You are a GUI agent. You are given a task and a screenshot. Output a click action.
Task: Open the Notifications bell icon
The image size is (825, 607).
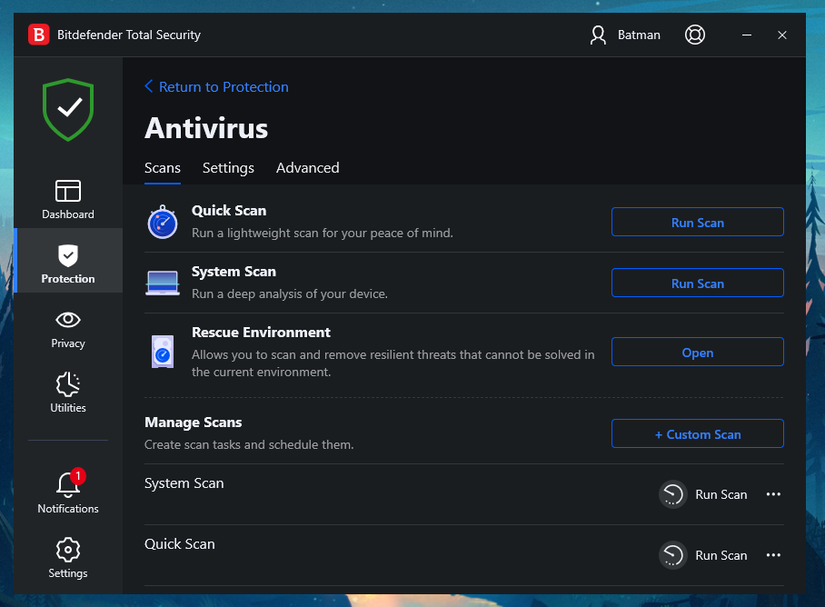(68, 484)
